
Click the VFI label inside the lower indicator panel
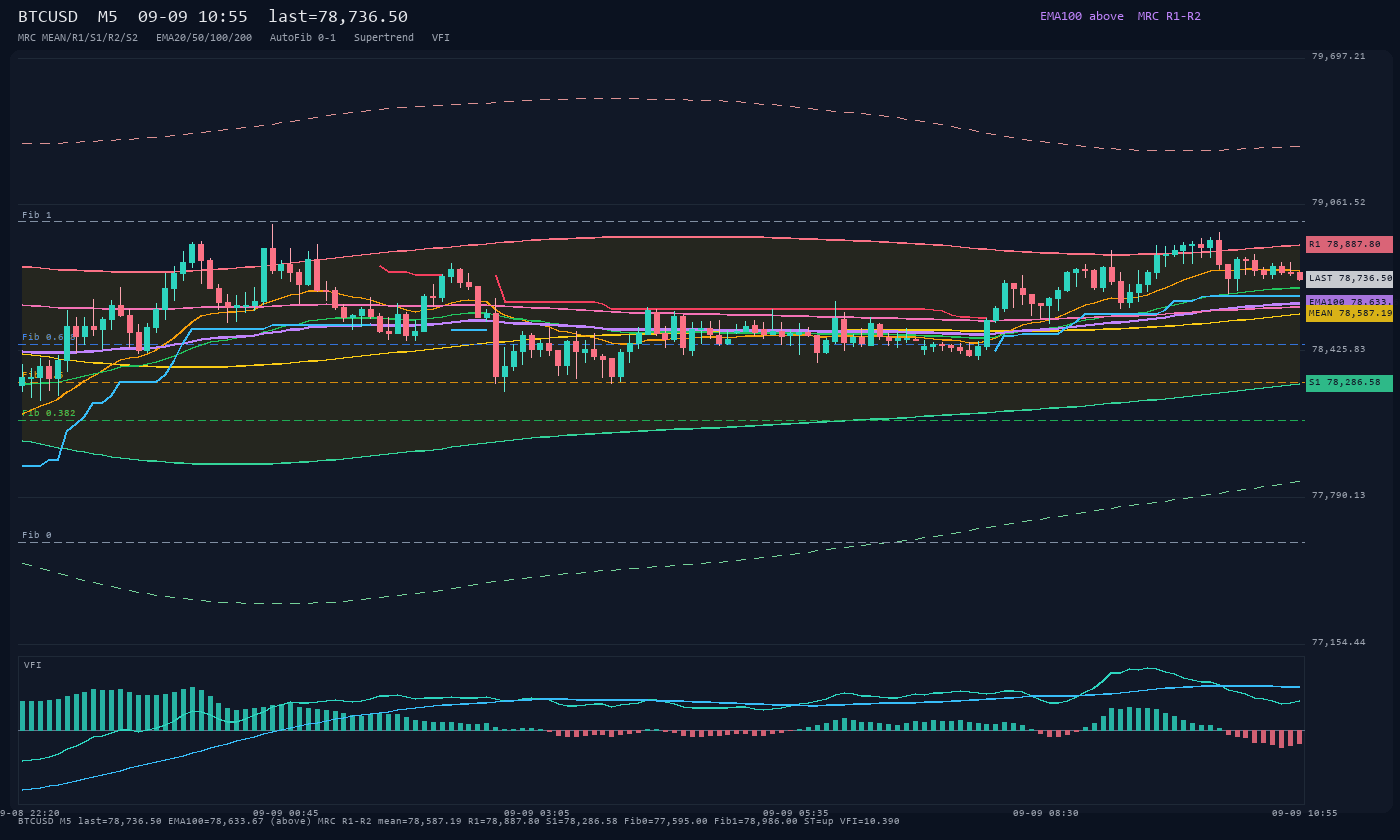(x=33, y=665)
